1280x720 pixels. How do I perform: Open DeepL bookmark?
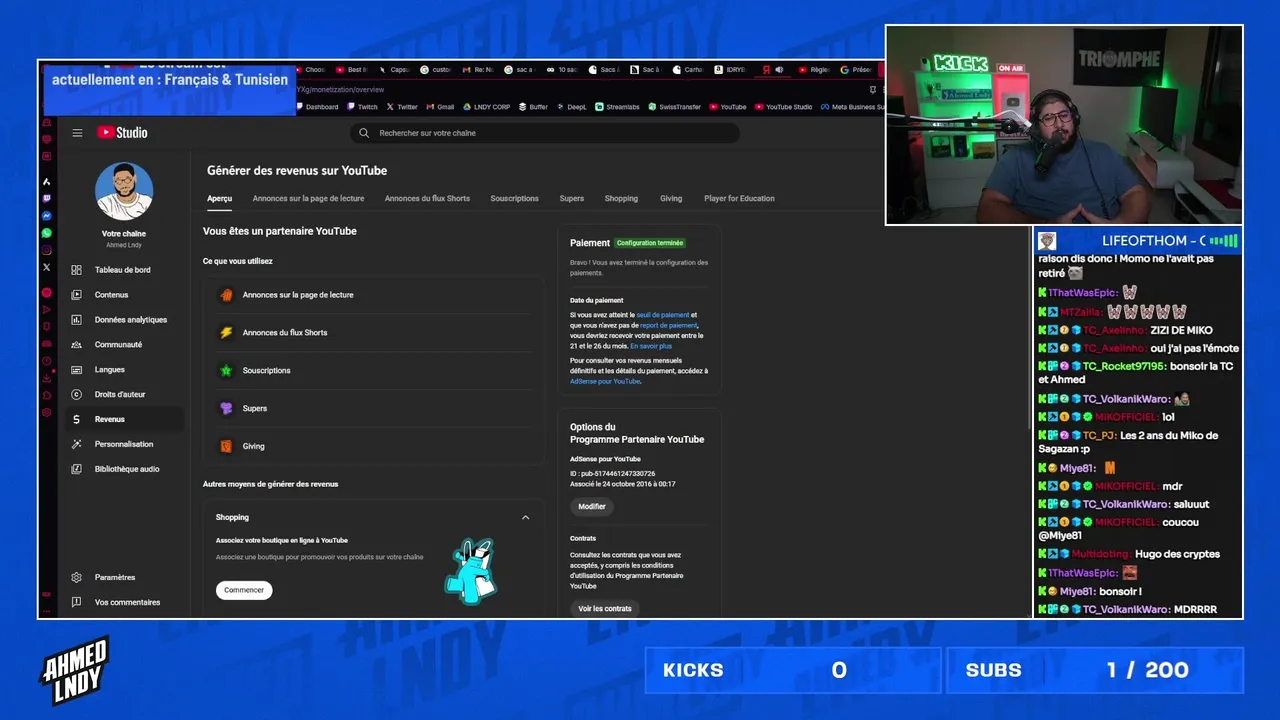tap(571, 107)
